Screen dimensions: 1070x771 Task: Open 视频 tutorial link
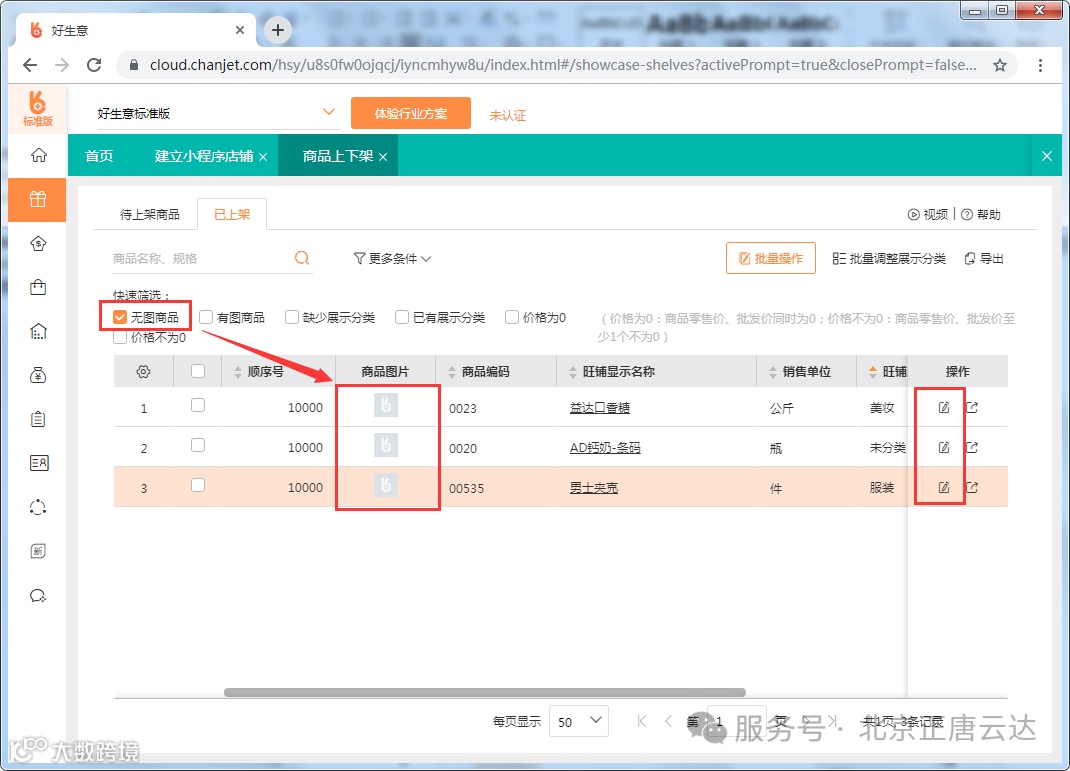click(x=927, y=214)
